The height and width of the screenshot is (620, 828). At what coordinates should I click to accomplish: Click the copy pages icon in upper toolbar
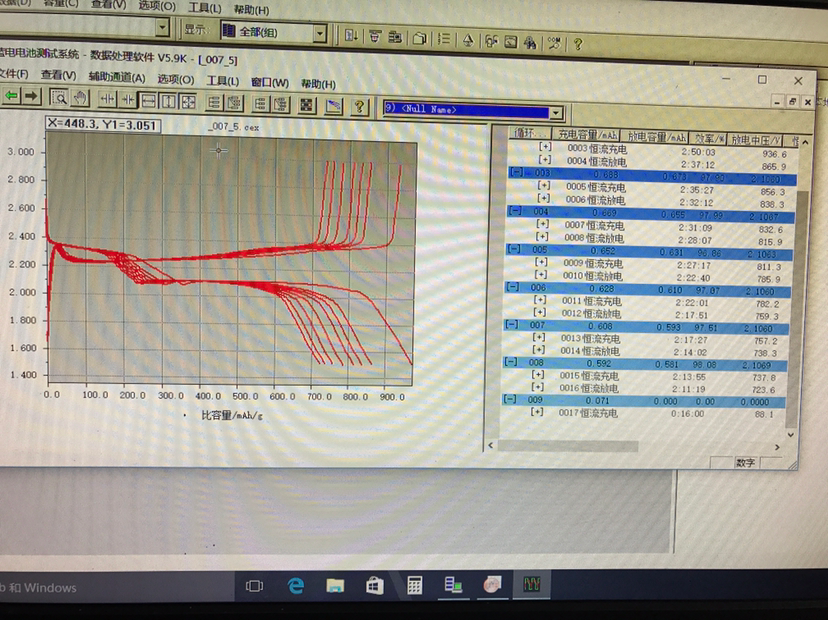pos(420,39)
